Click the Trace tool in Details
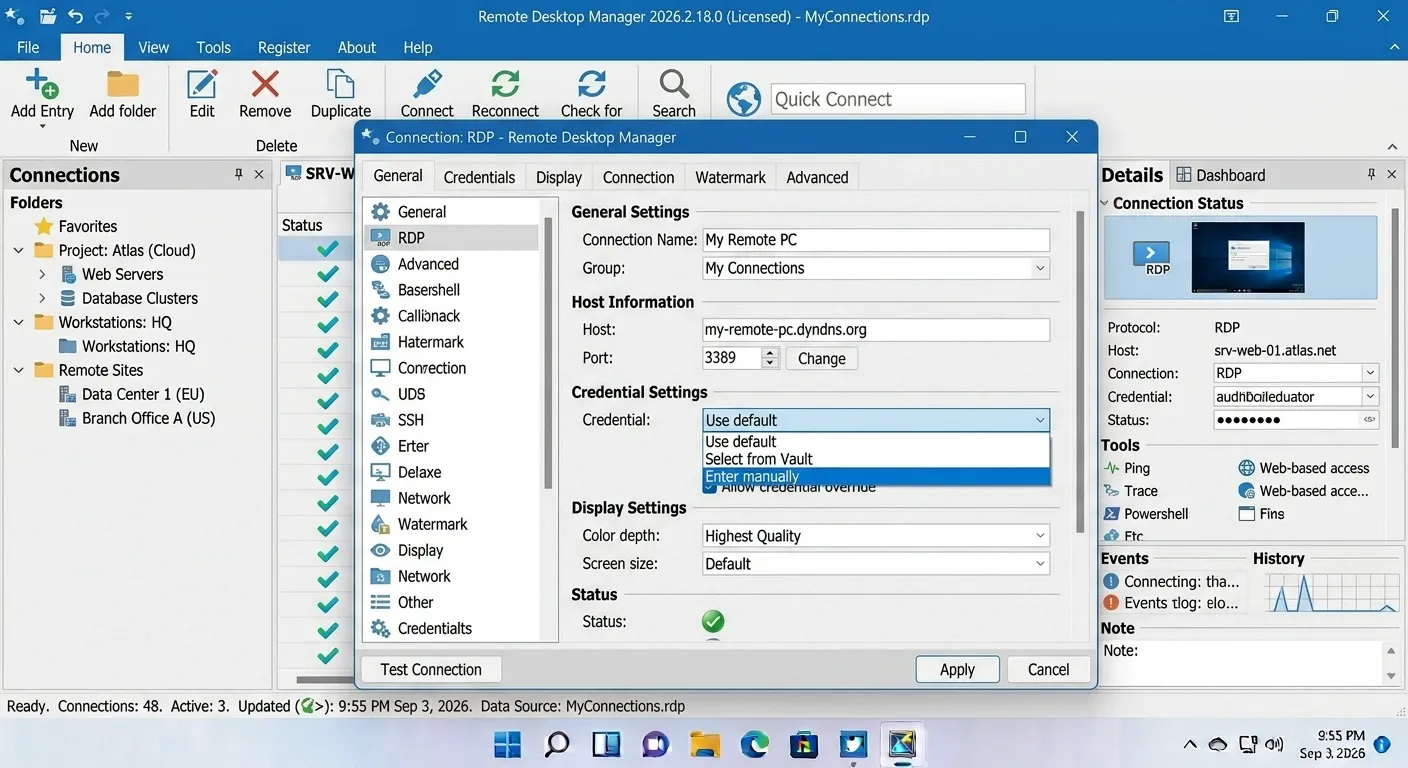This screenshot has height=768, width=1408. click(x=1130, y=491)
